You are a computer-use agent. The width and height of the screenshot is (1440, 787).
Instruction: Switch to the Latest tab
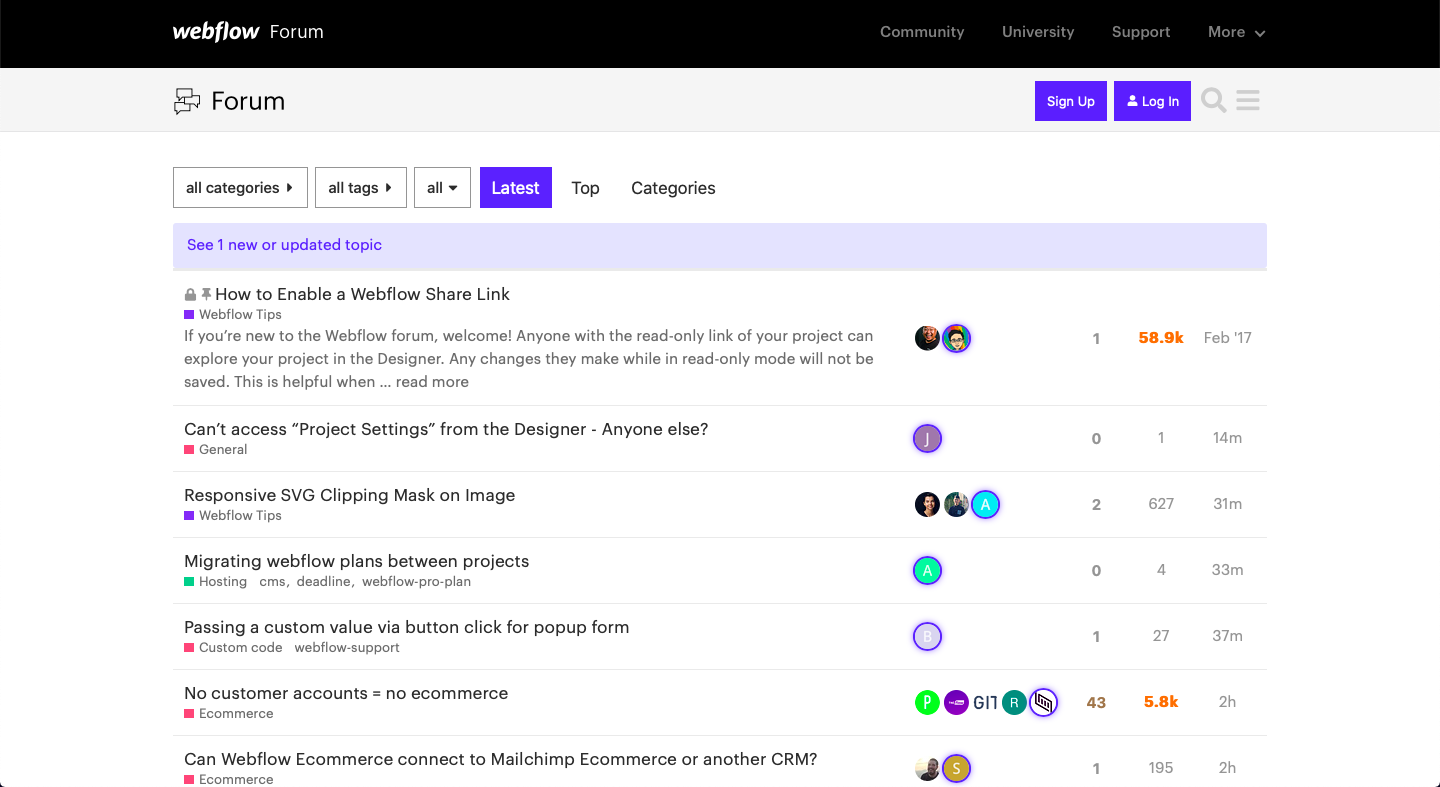pos(516,188)
